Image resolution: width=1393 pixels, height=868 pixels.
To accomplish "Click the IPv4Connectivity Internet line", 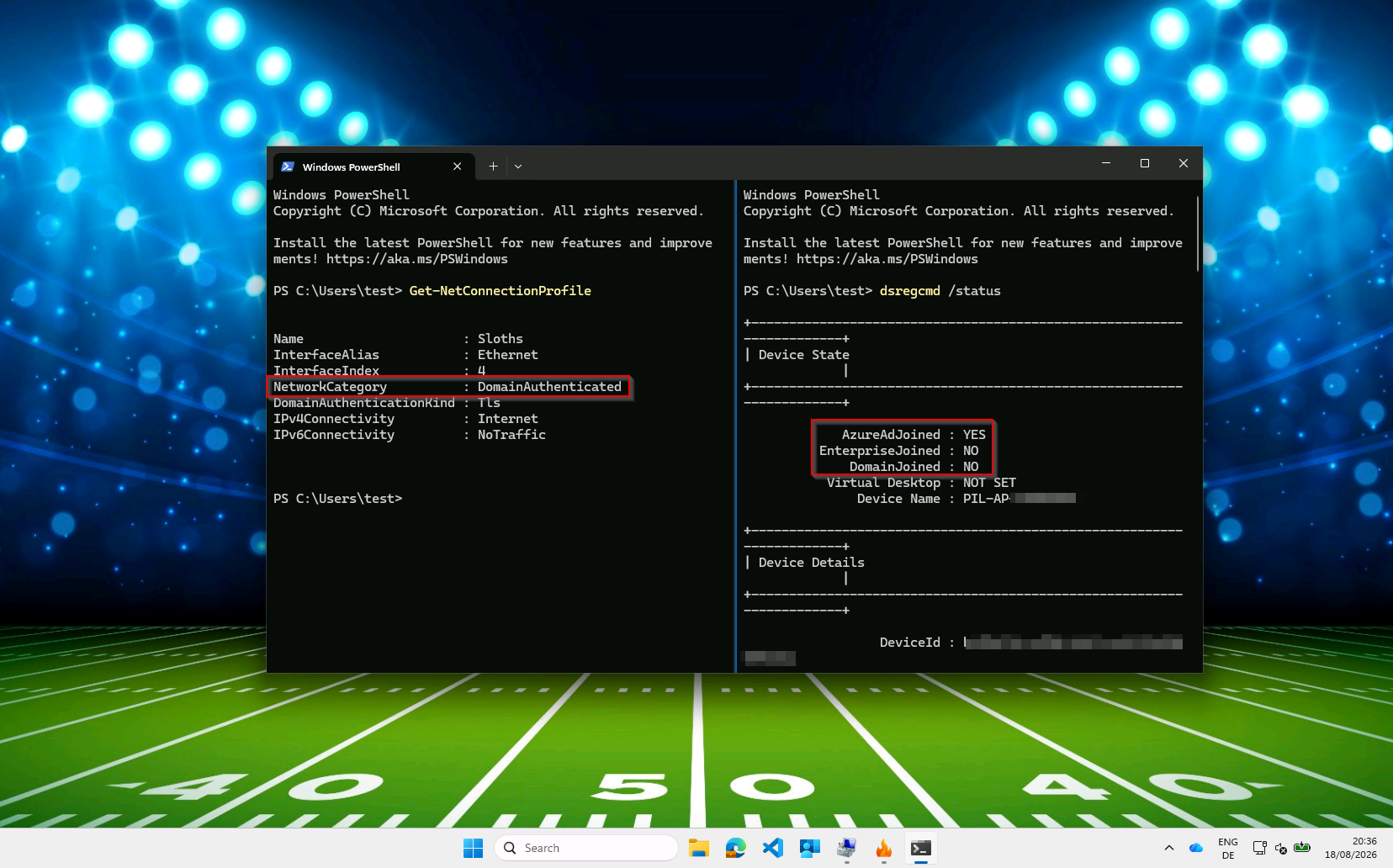I will pyautogui.click(x=405, y=419).
